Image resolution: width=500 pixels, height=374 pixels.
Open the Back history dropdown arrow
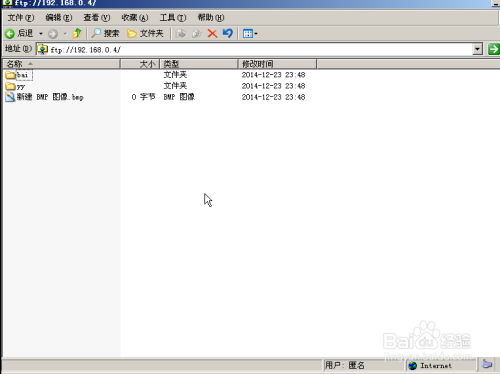click(x=41, y=34)
